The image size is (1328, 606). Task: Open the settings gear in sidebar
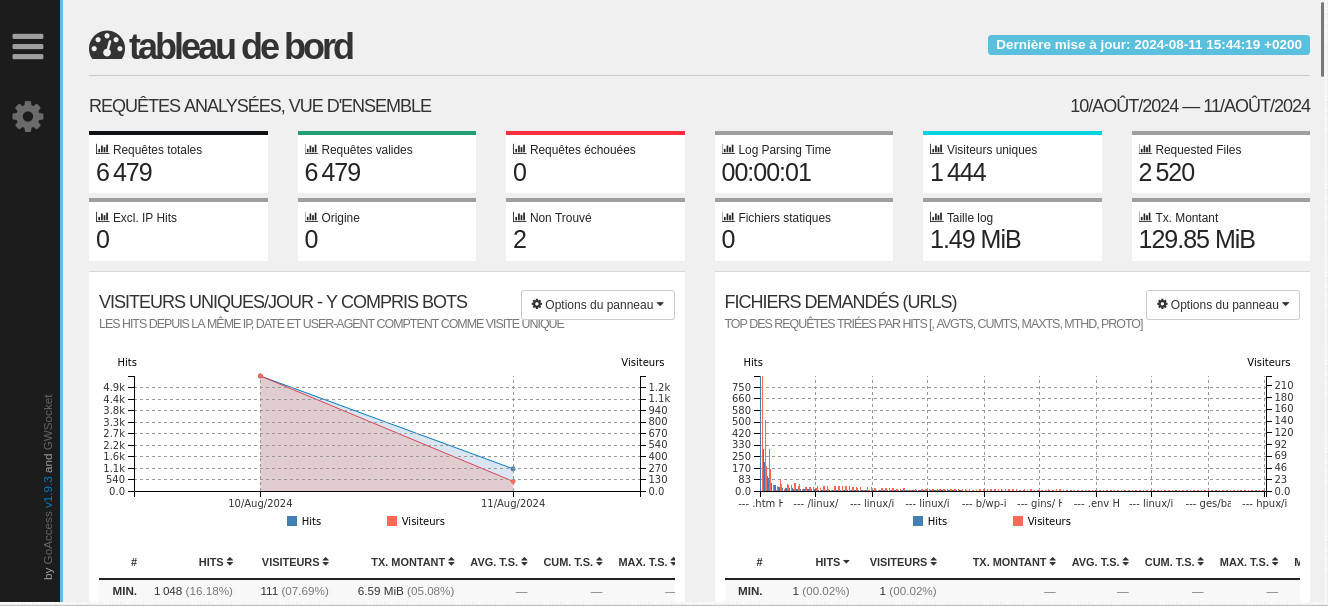[x=28, y=116]
